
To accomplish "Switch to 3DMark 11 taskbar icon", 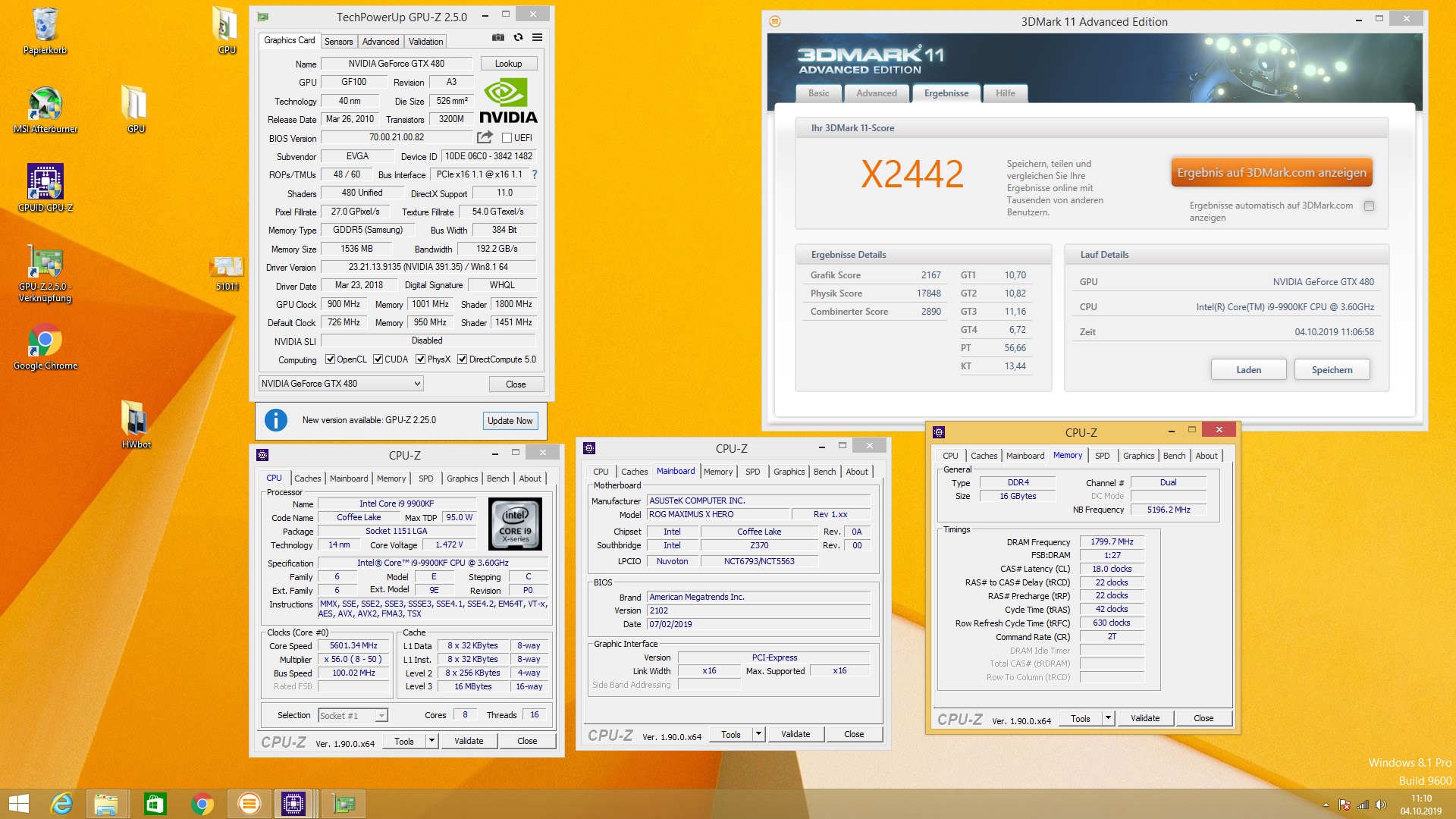I will point(249,804).
